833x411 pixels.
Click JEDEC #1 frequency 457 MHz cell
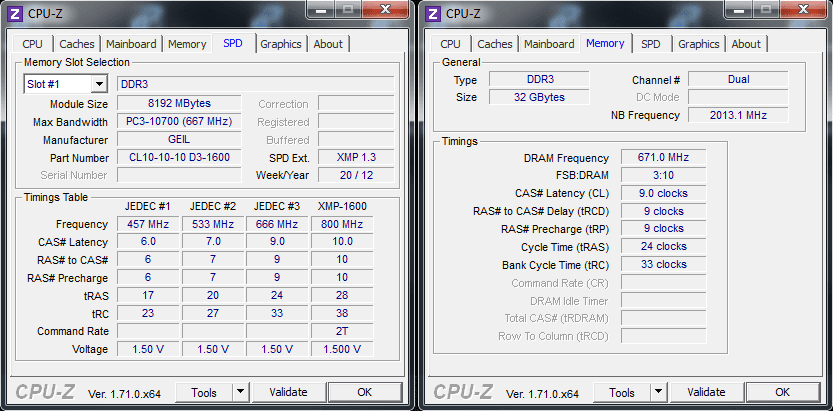tap(148, 224)
